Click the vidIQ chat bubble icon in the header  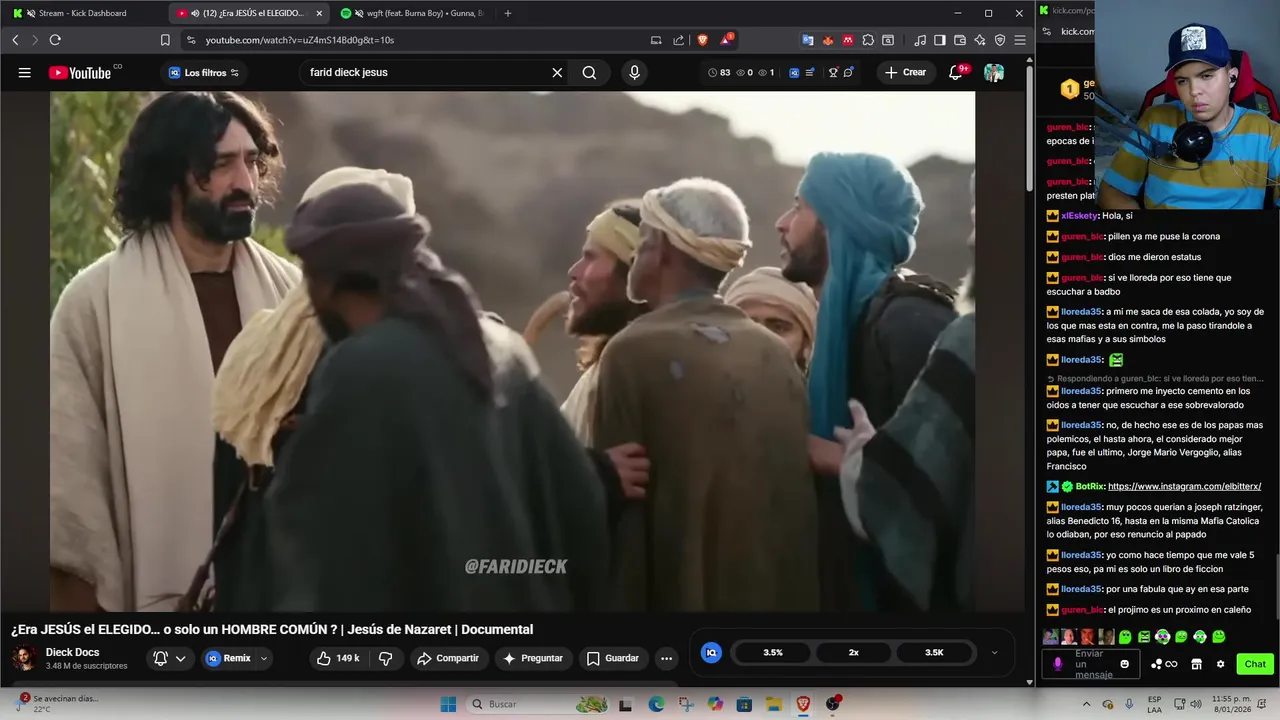tap(848, 72)
